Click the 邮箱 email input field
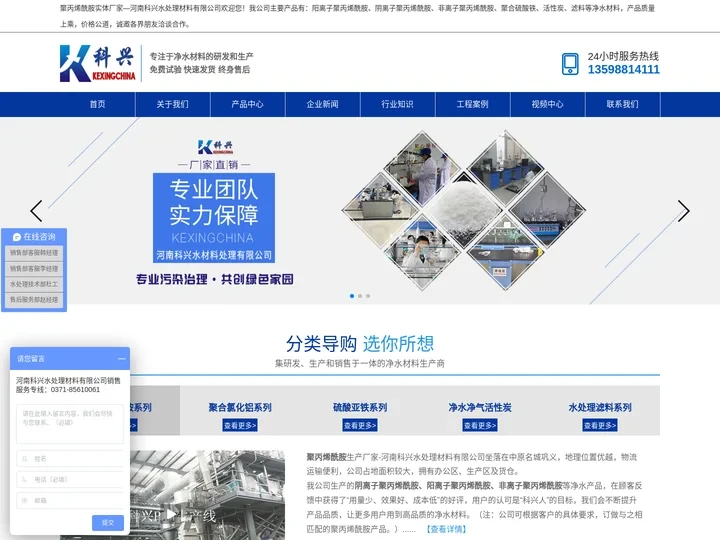The height and width of the screenshot is (540, 720). pos(70,501)
